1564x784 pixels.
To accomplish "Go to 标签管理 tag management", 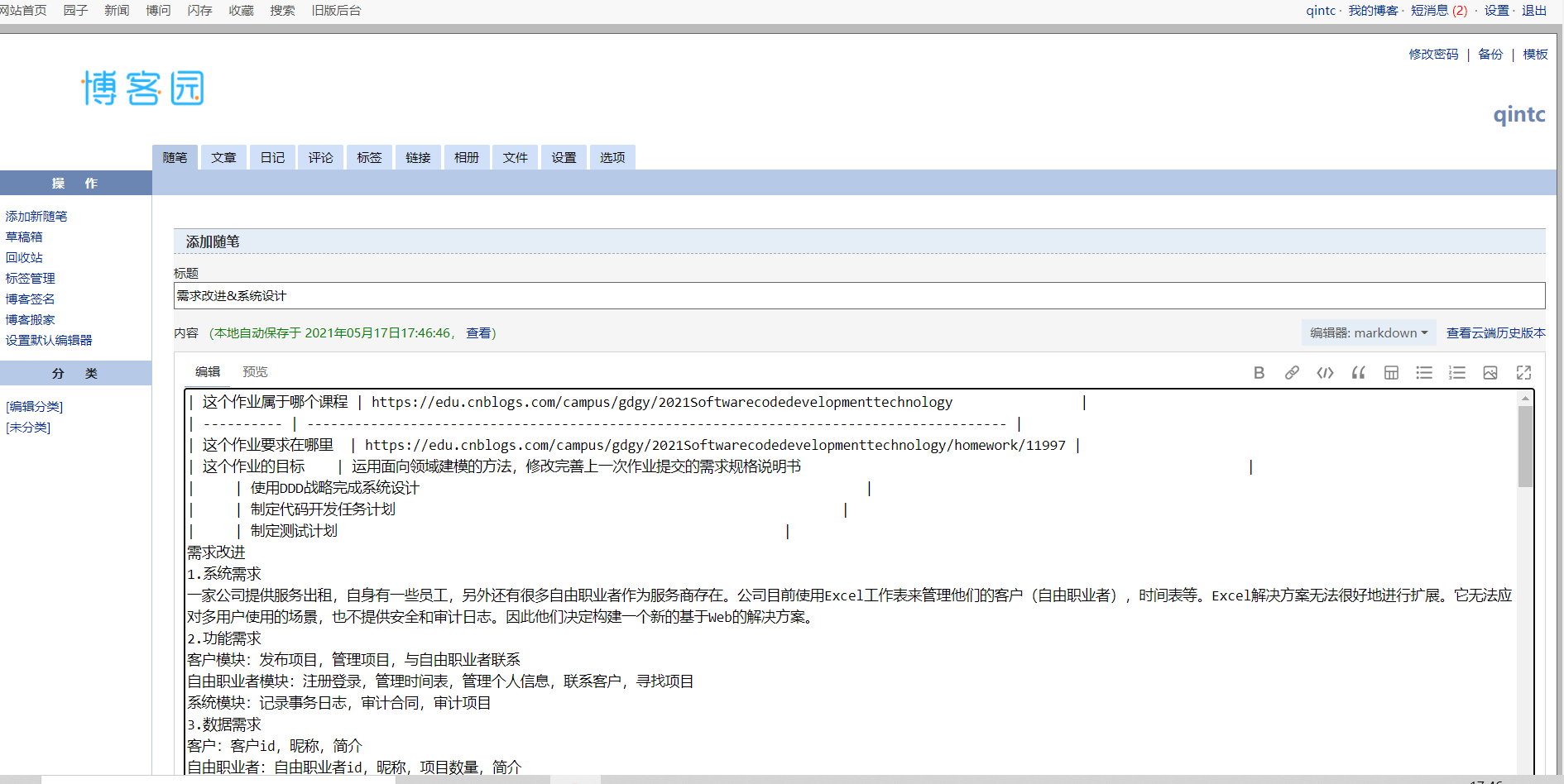I will (x=31, y=279).
